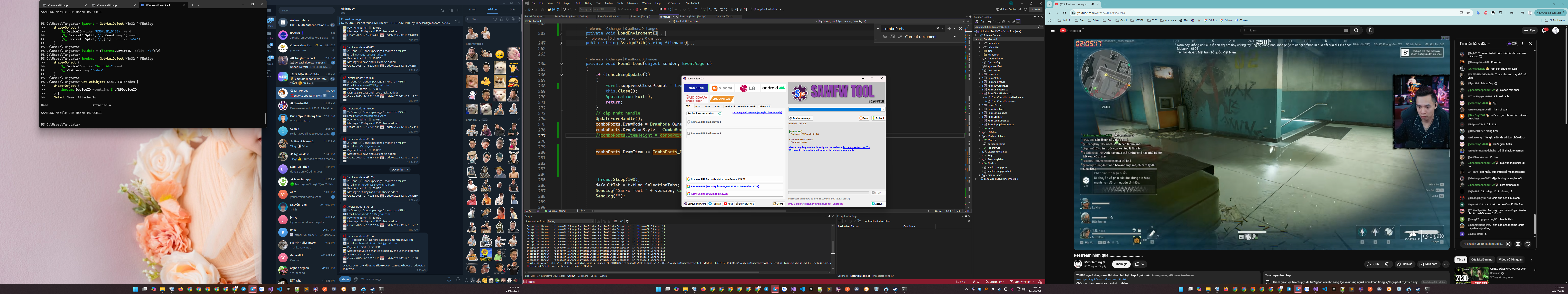Dislike the MixiGaming video
The image size is (1568, 294).
coord(1387,264)
